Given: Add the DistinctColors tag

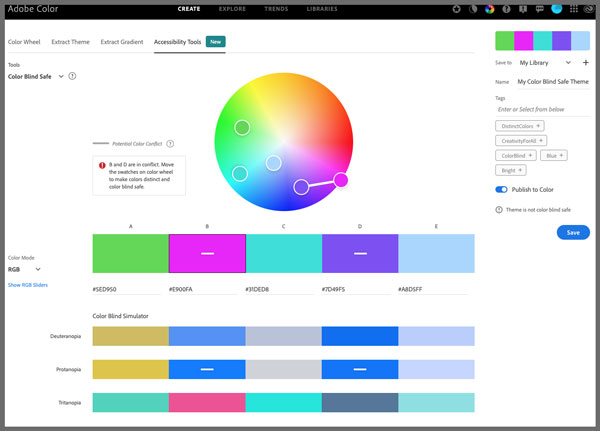Looking at the screenshot, I should pyautogui.click(x=520, y=126).
